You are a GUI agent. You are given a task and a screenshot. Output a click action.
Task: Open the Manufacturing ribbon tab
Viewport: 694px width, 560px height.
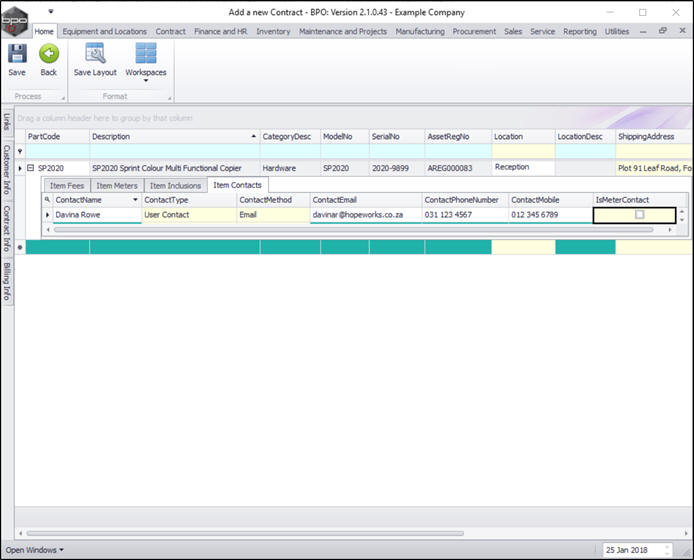(420, 31)
